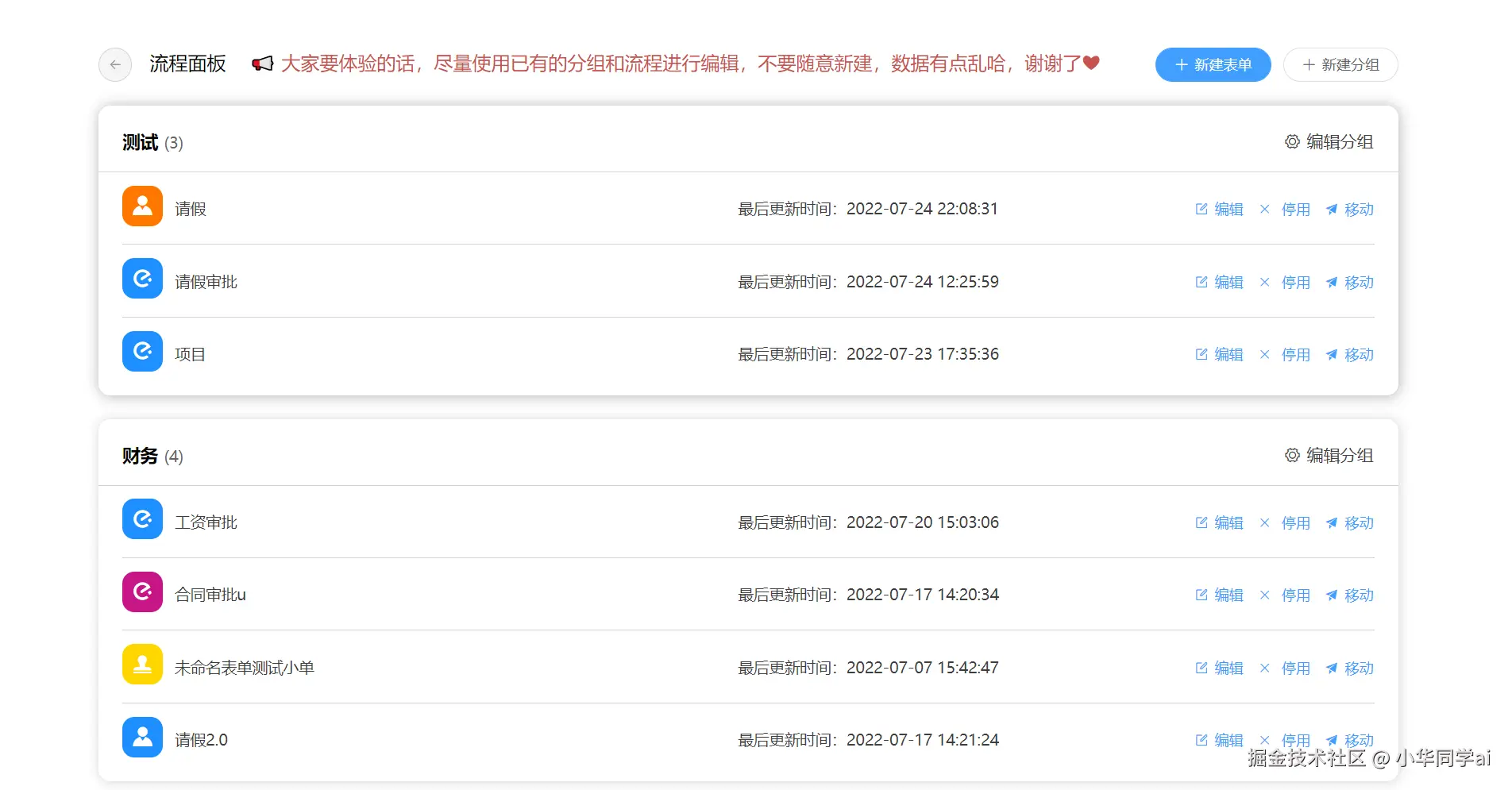Image resolution: width=1512 pixels, height=790 pixels.
Task: Disable the 请假2.0 form with 停用
Action: pos(1286,740)
